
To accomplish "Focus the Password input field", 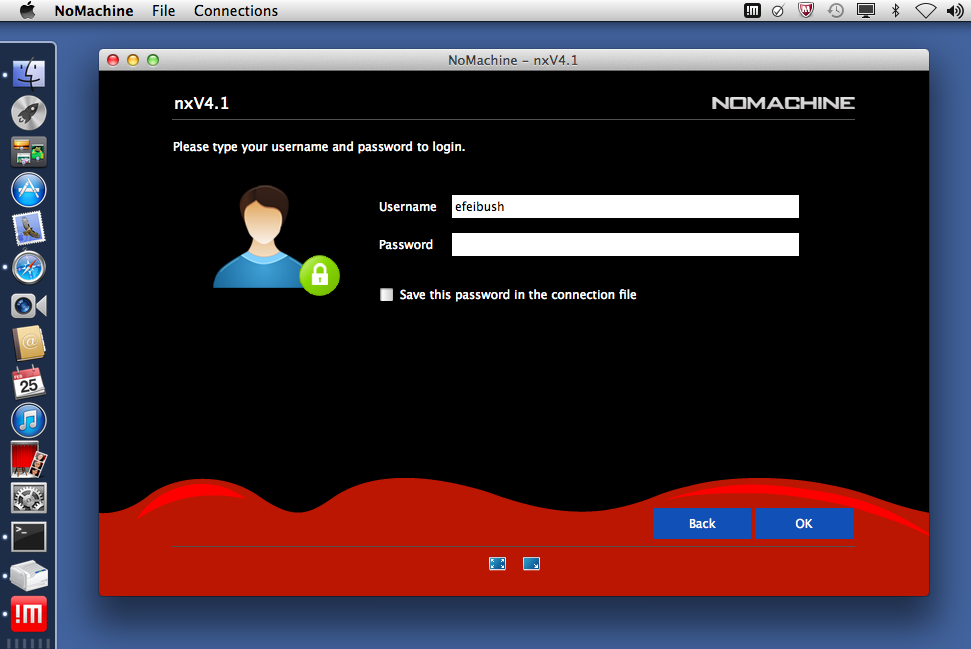I will coord(625,244).
